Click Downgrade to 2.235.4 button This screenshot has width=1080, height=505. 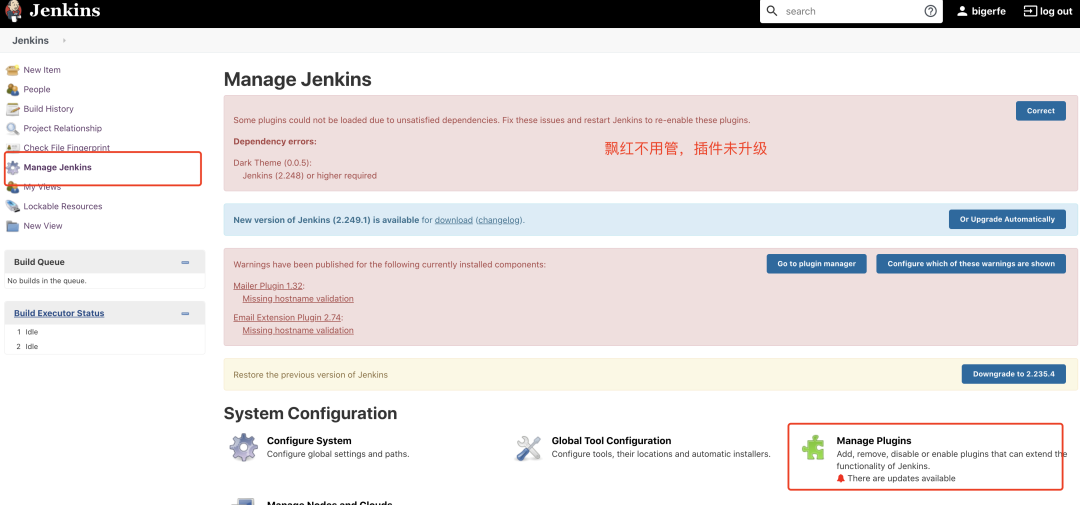[1013, 374]
